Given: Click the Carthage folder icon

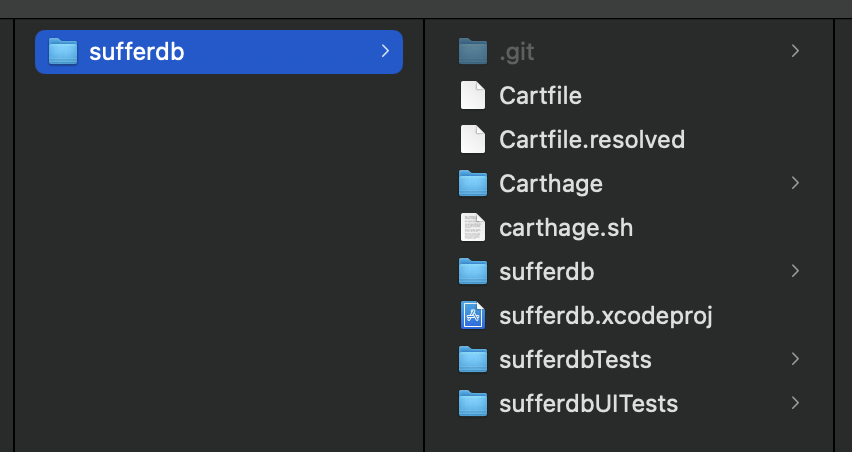Looking at the screenshot, I should 472,183.
